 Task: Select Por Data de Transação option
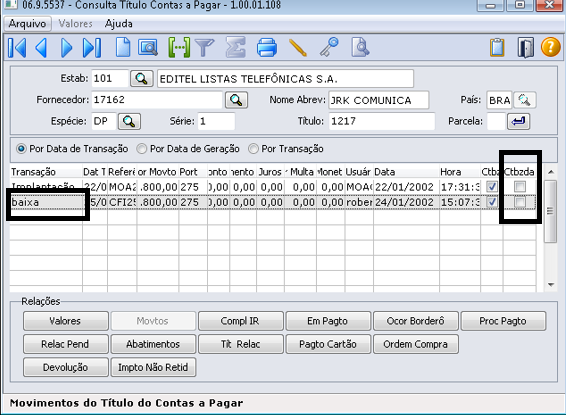72,149
